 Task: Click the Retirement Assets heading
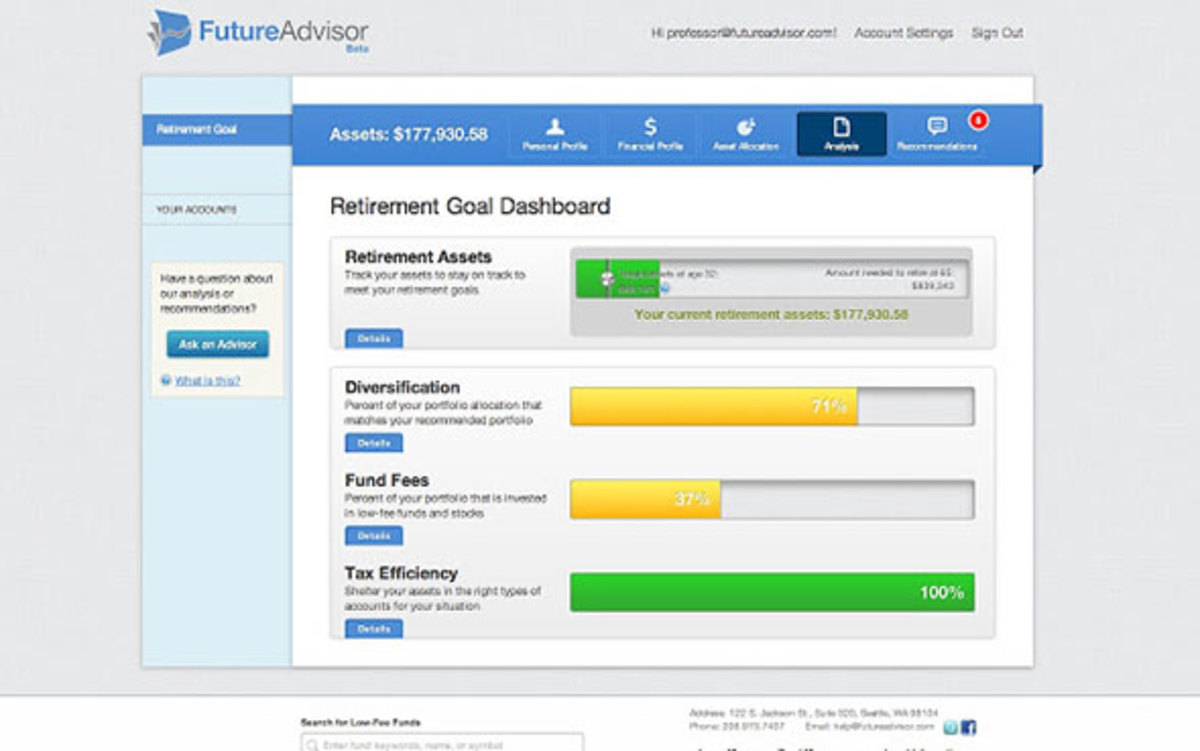[x=418, y=257]
